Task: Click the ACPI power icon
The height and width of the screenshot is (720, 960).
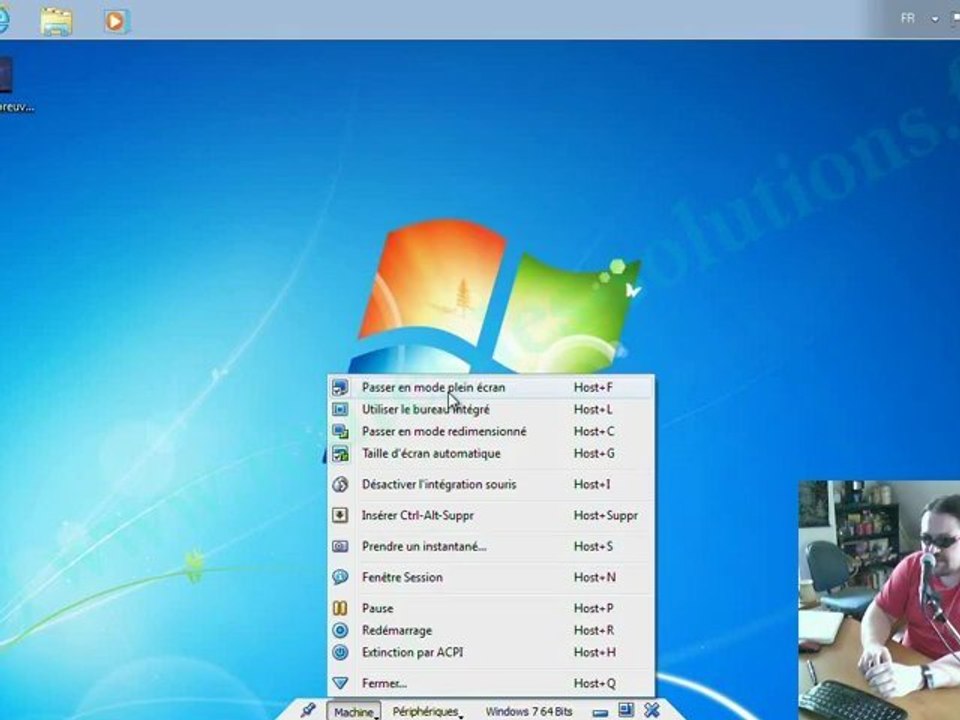Action: (x=340, y=652)
